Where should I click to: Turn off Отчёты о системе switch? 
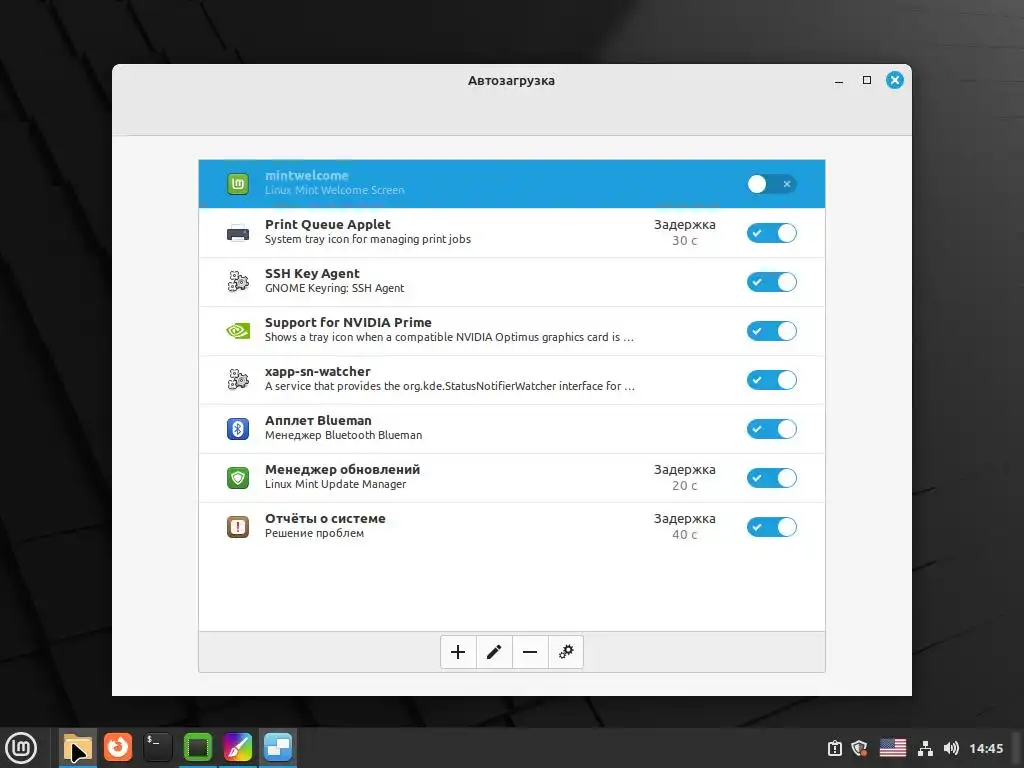click(771, 527)
